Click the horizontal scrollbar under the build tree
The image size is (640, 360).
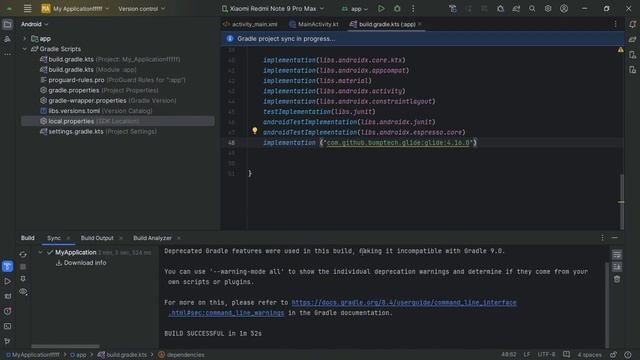click(65, 346)
